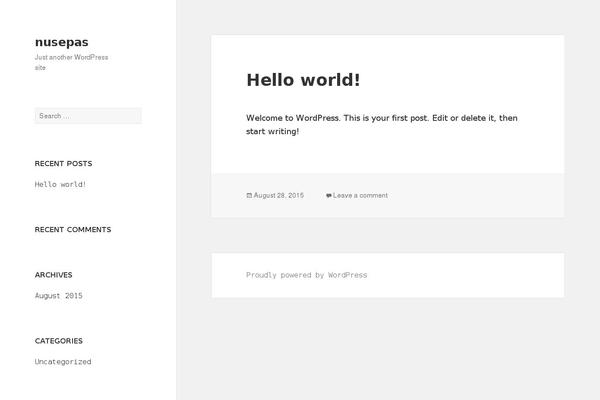Open the Uncategorized category link

point(62,362)
